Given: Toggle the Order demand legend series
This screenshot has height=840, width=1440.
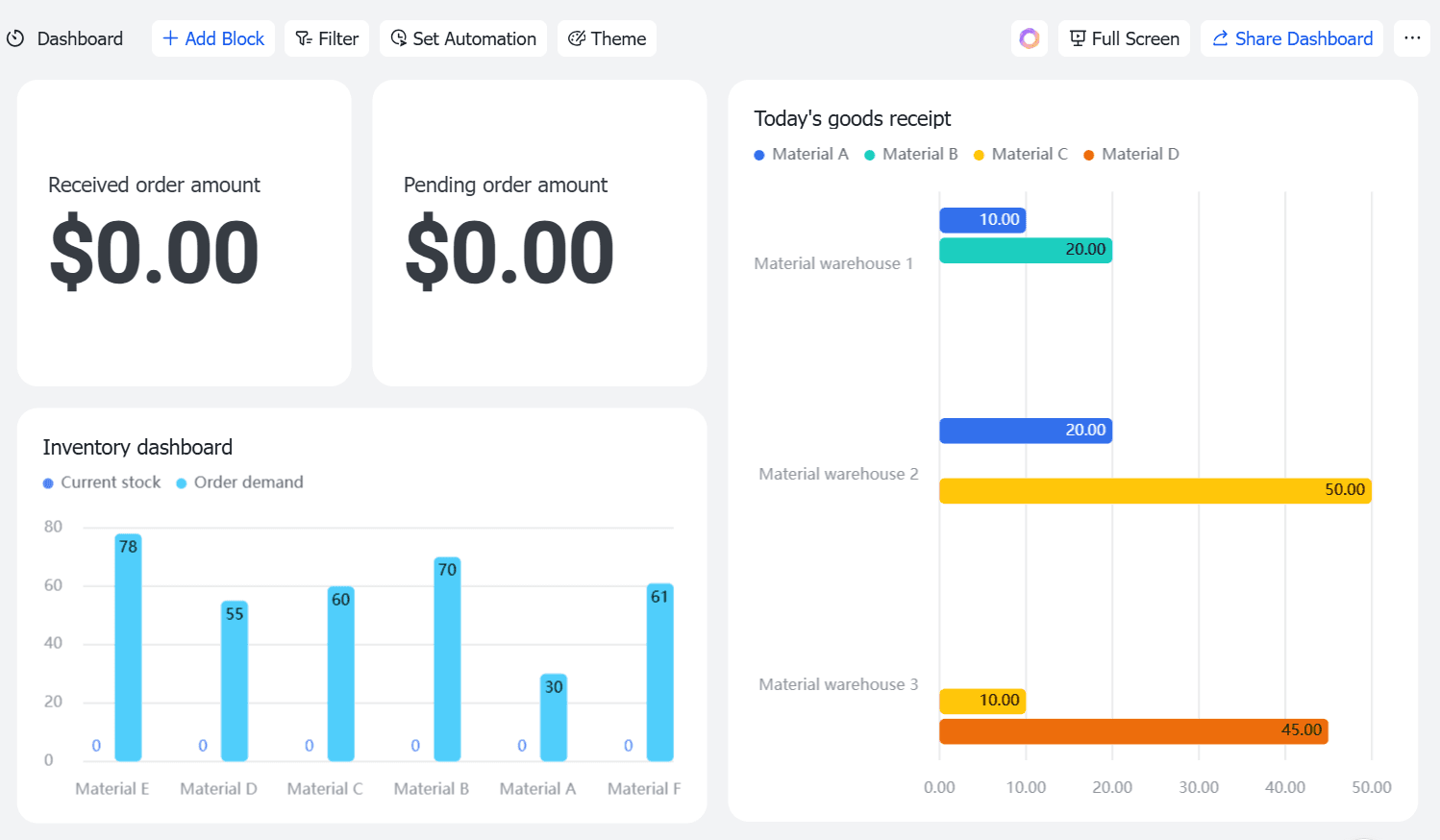Looking at the screenshot, I should (x=239, y=482).
